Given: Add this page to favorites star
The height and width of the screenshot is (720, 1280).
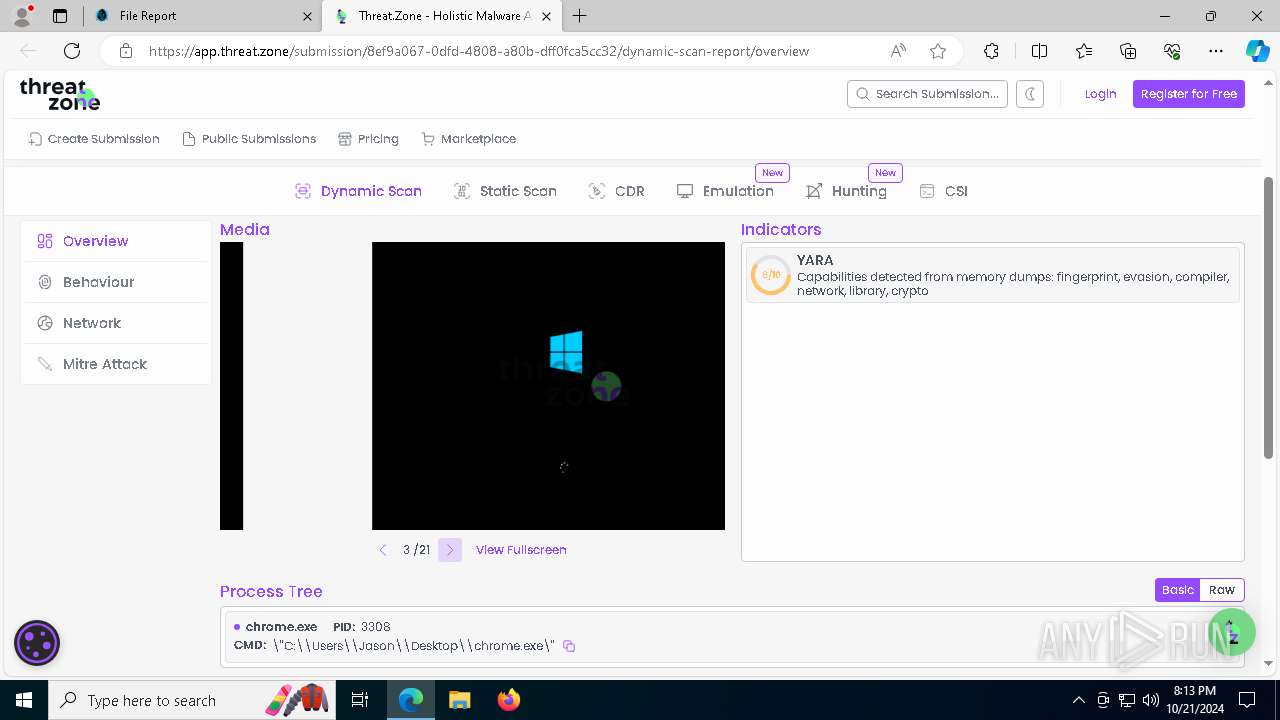Looking at the screenshot, I should tap(938, 51).
